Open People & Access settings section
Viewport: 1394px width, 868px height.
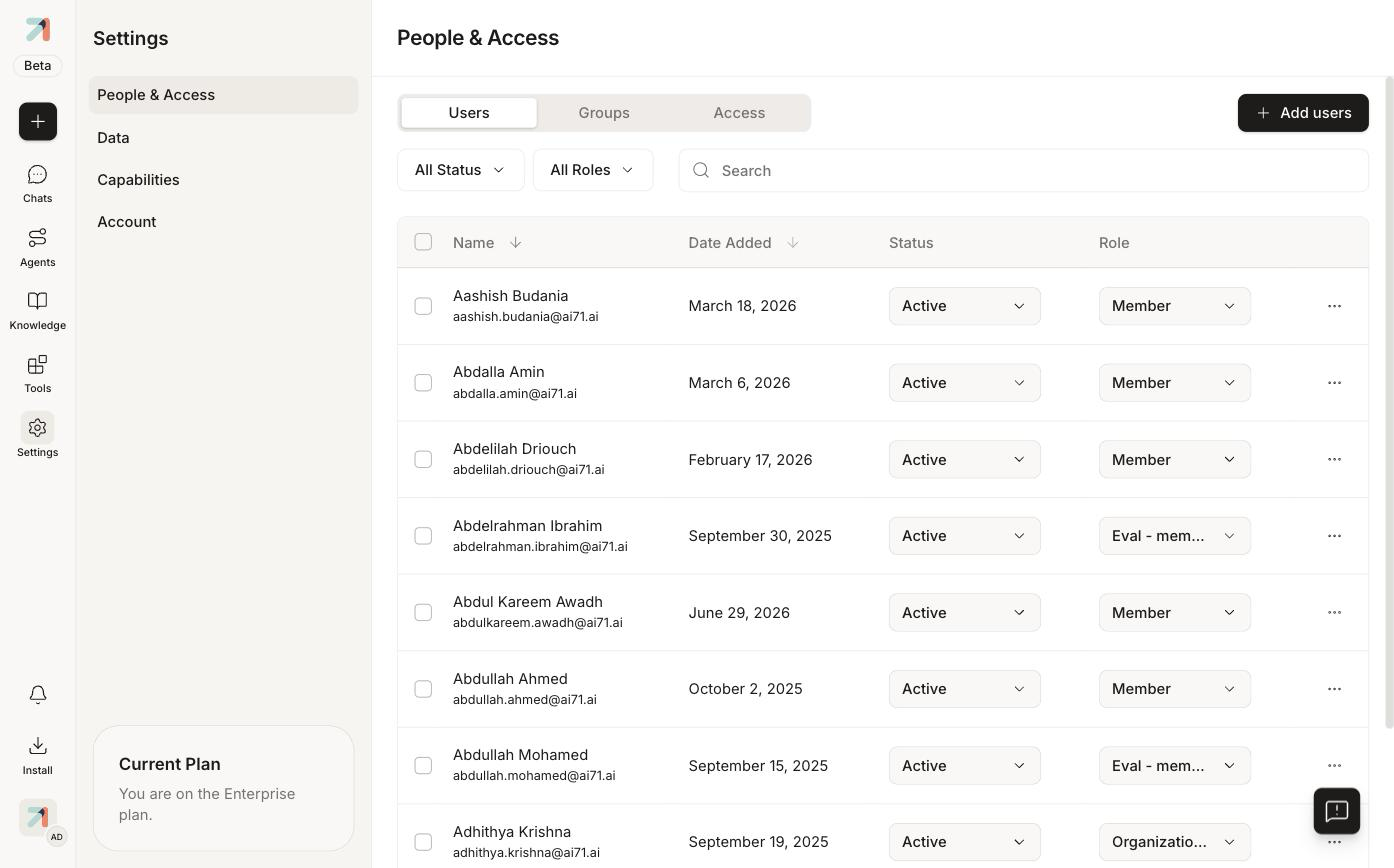click(223, 95)
